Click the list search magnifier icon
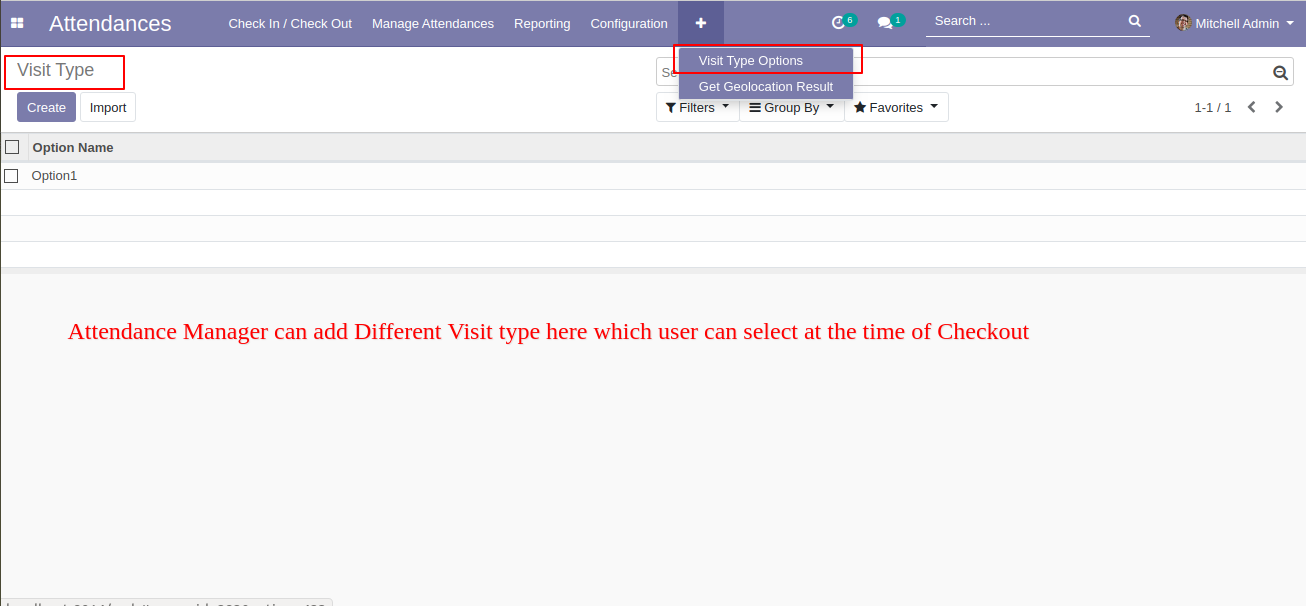1306x606 pixels. 1280,72
